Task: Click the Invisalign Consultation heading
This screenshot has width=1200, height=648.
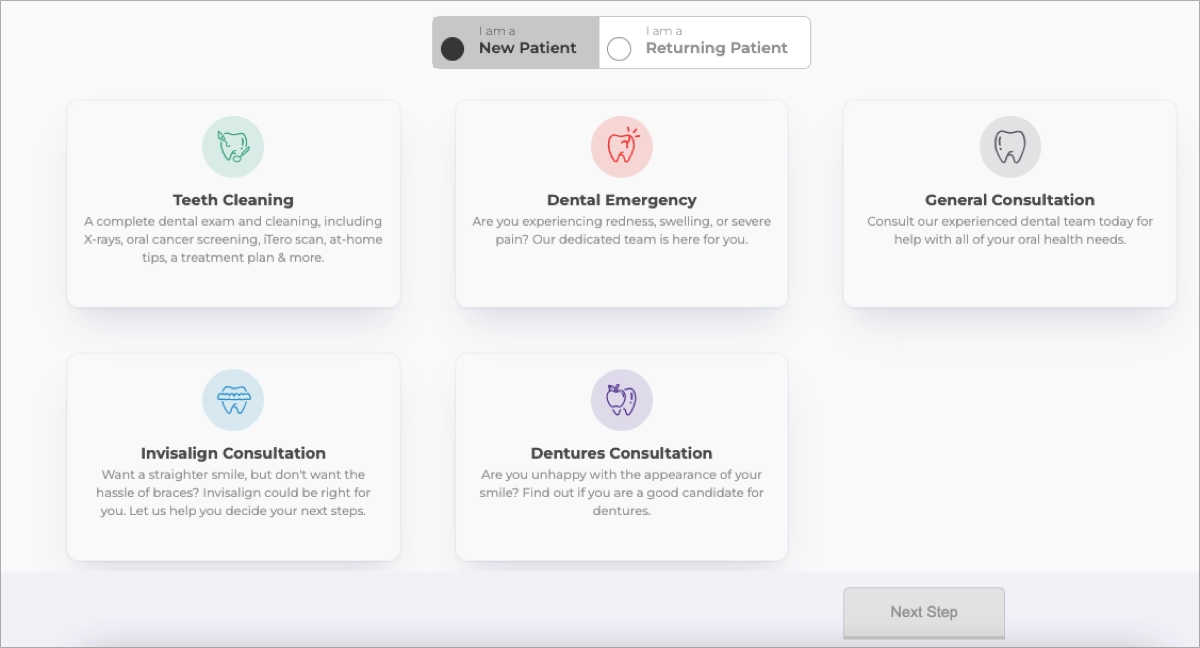Action: pos(233,453)
